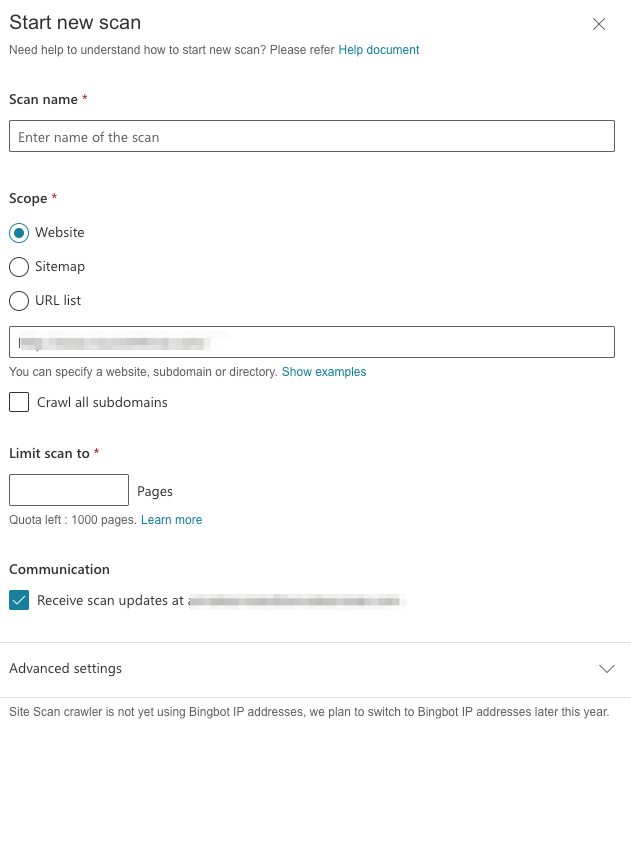The width and height of the screenshot is (631, 845).
Task: Select the Website scope radio button
Action: [18, 232]
